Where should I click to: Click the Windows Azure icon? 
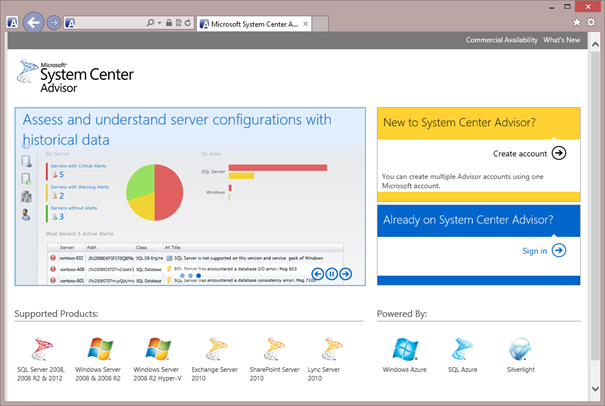405,349
